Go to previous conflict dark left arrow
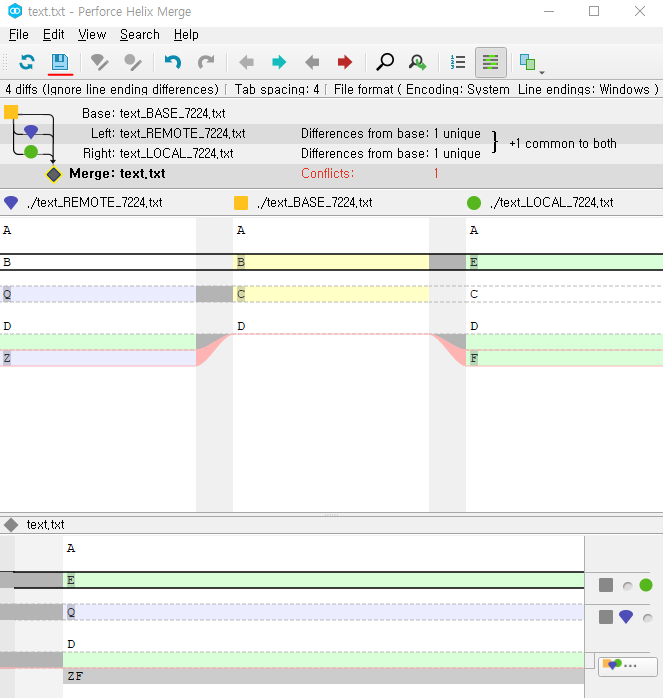663x698 pixels. tap(312, 62)
